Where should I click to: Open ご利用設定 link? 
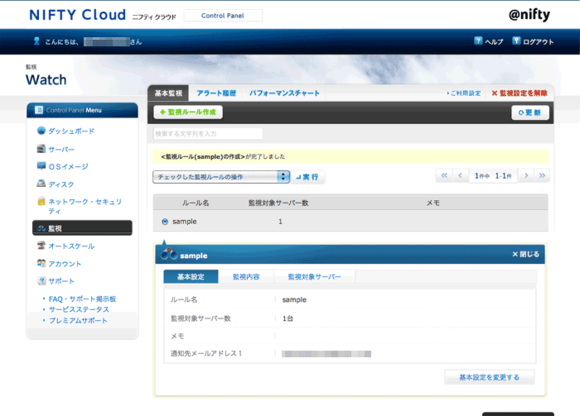(x=464, y=93)
